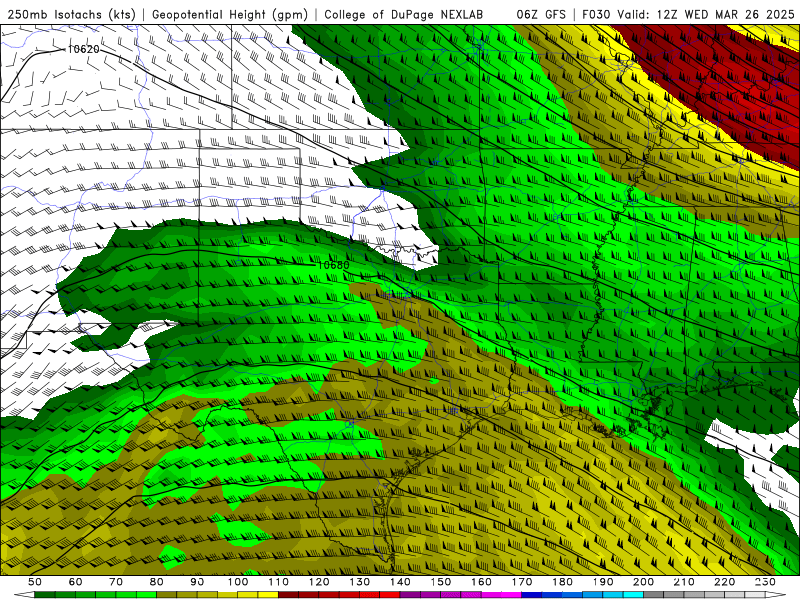Click the "F030 Valid: 12Z WED MAR 26 2025" text
This screenshot has width=800, height=600.
click(688, 14)
